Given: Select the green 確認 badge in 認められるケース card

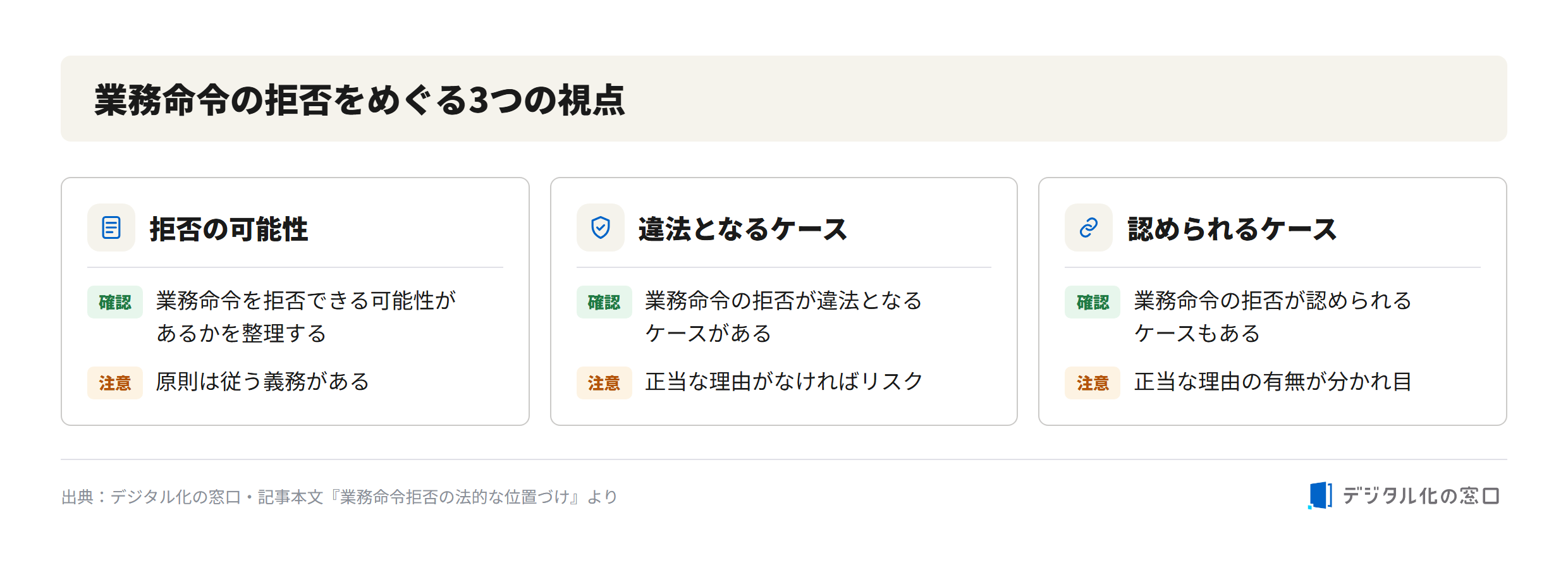Looking at the screenshot, I should [1093, 302].
